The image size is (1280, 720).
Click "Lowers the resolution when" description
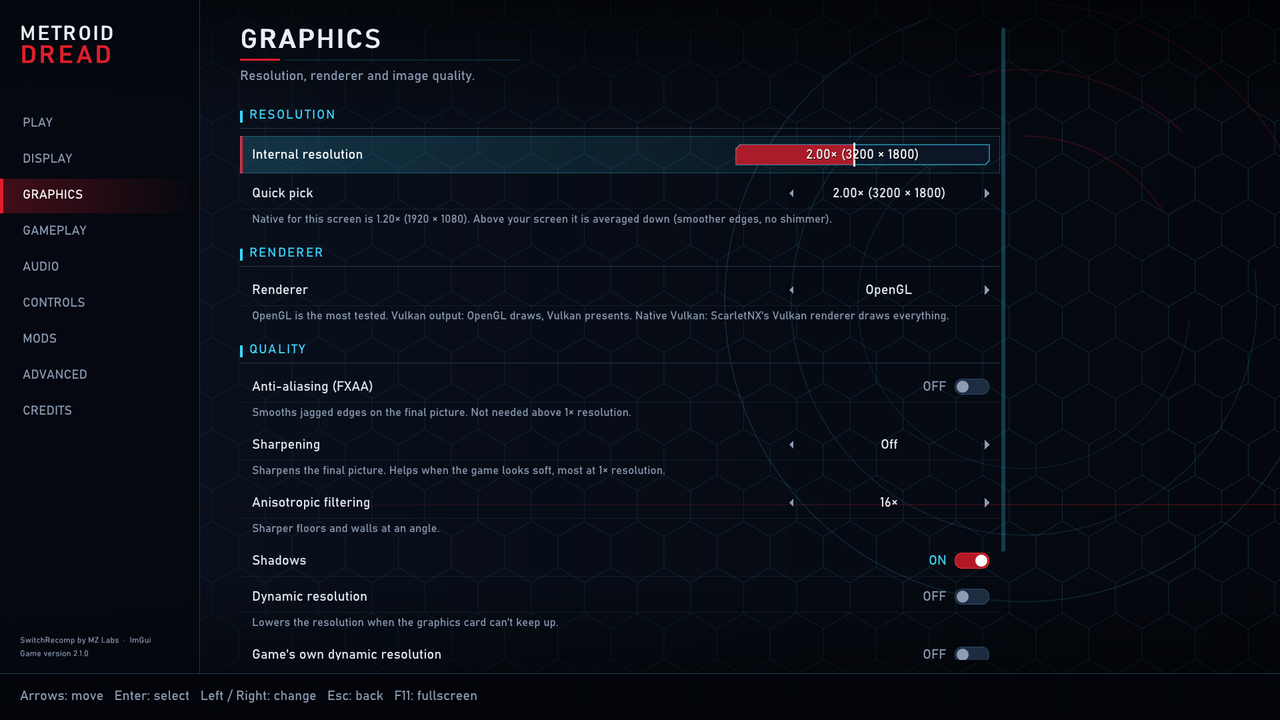tap(405, 623)
